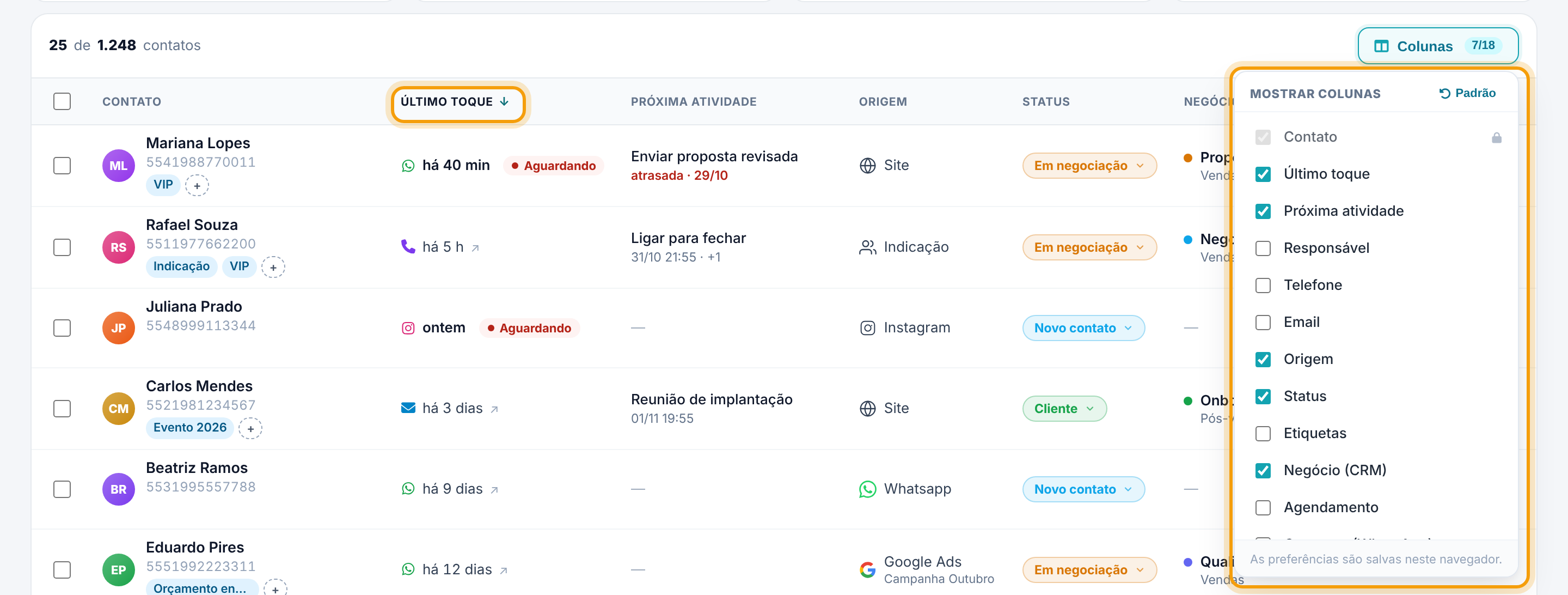Enable Etiquetas column checkbox

pyautogui.click(x=1263, y=434)
